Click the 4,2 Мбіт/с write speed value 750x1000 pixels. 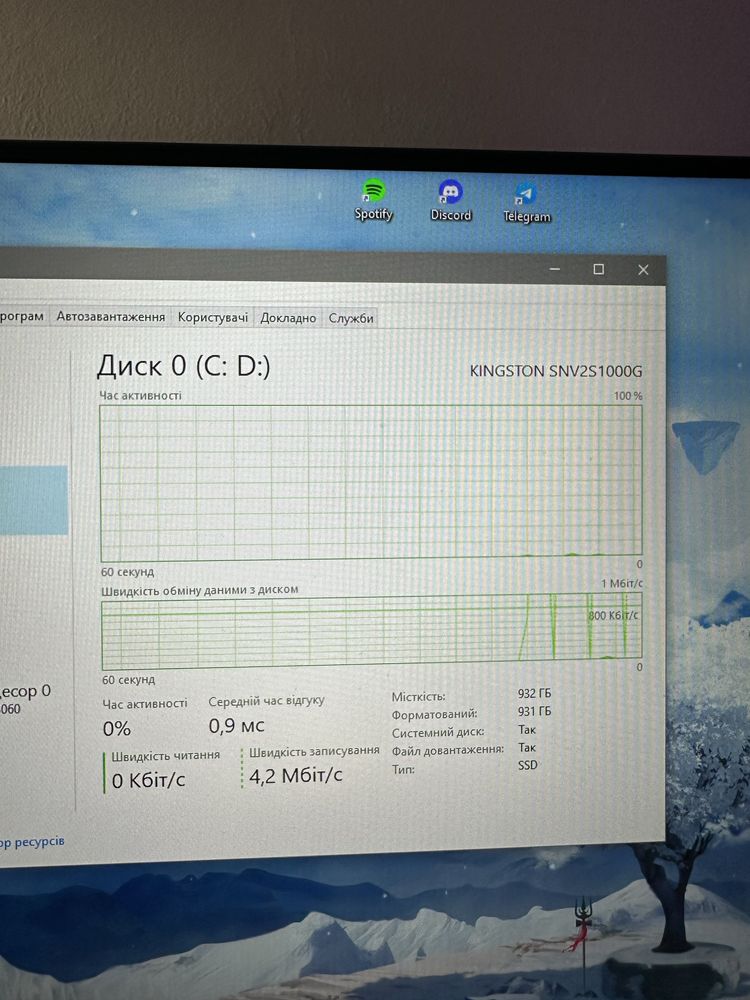(295, 776)
